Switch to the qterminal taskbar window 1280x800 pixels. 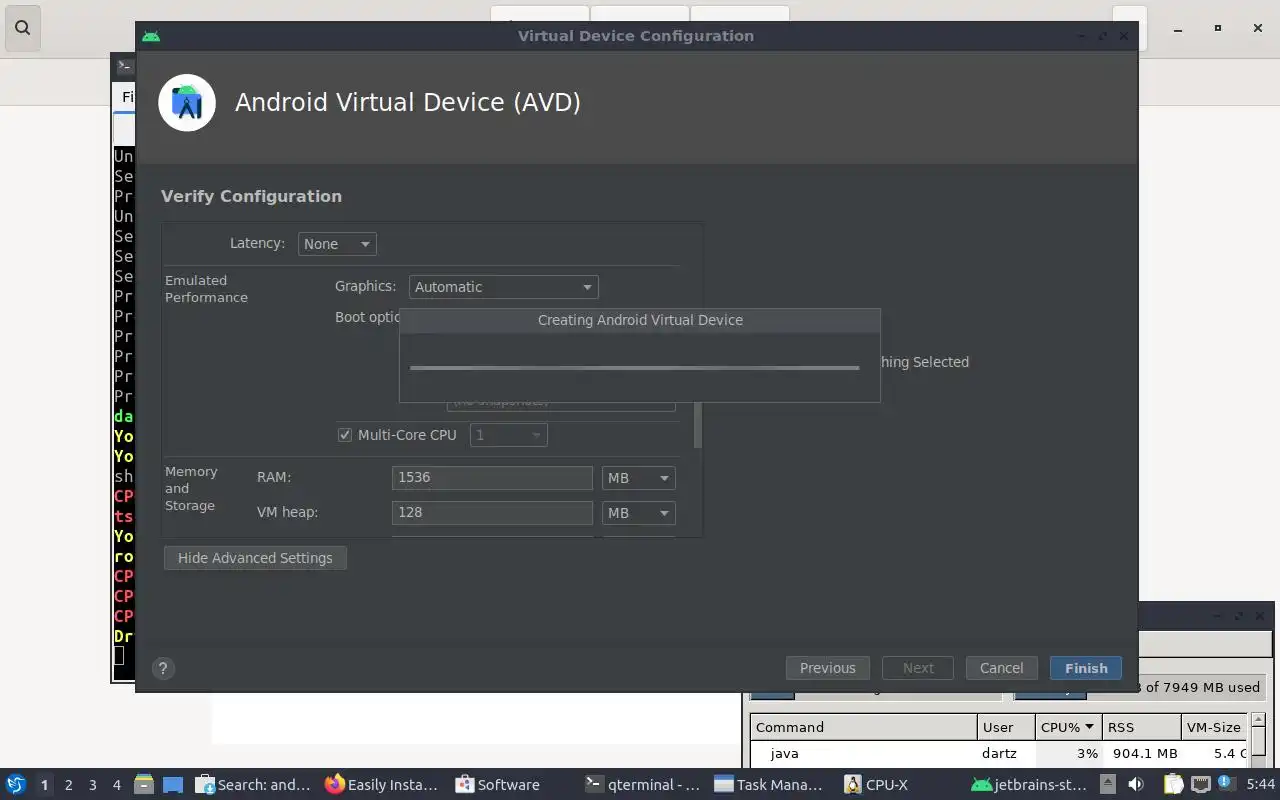pos(643,784)
